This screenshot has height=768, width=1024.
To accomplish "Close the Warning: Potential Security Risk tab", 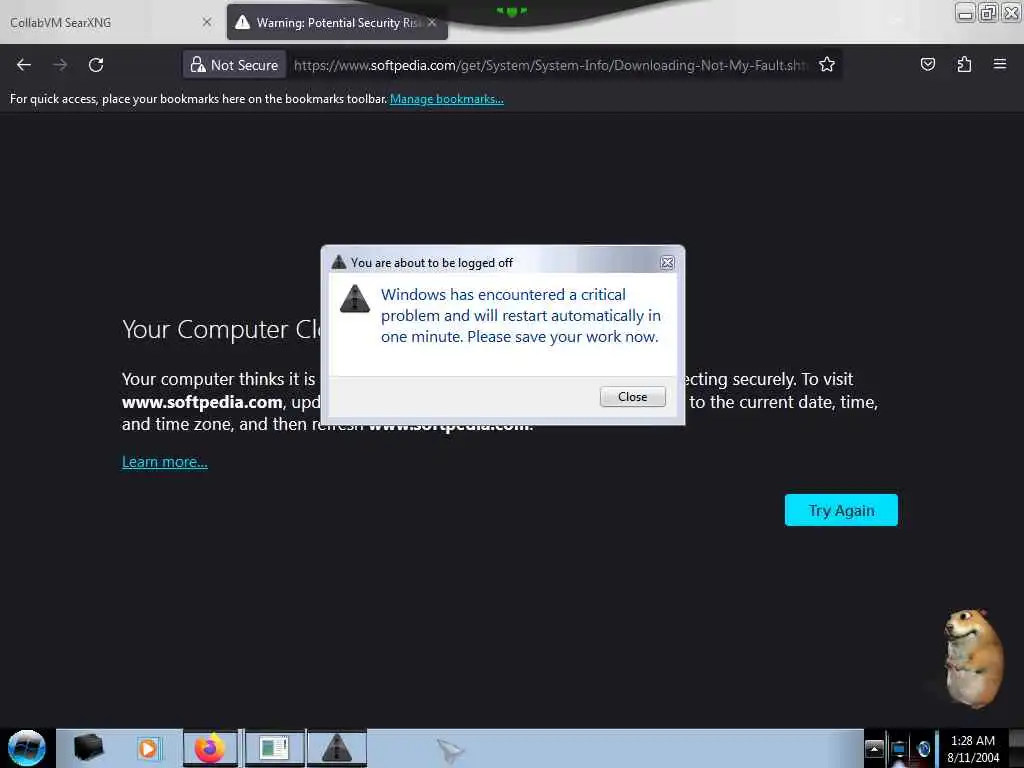I will (432, 22).
